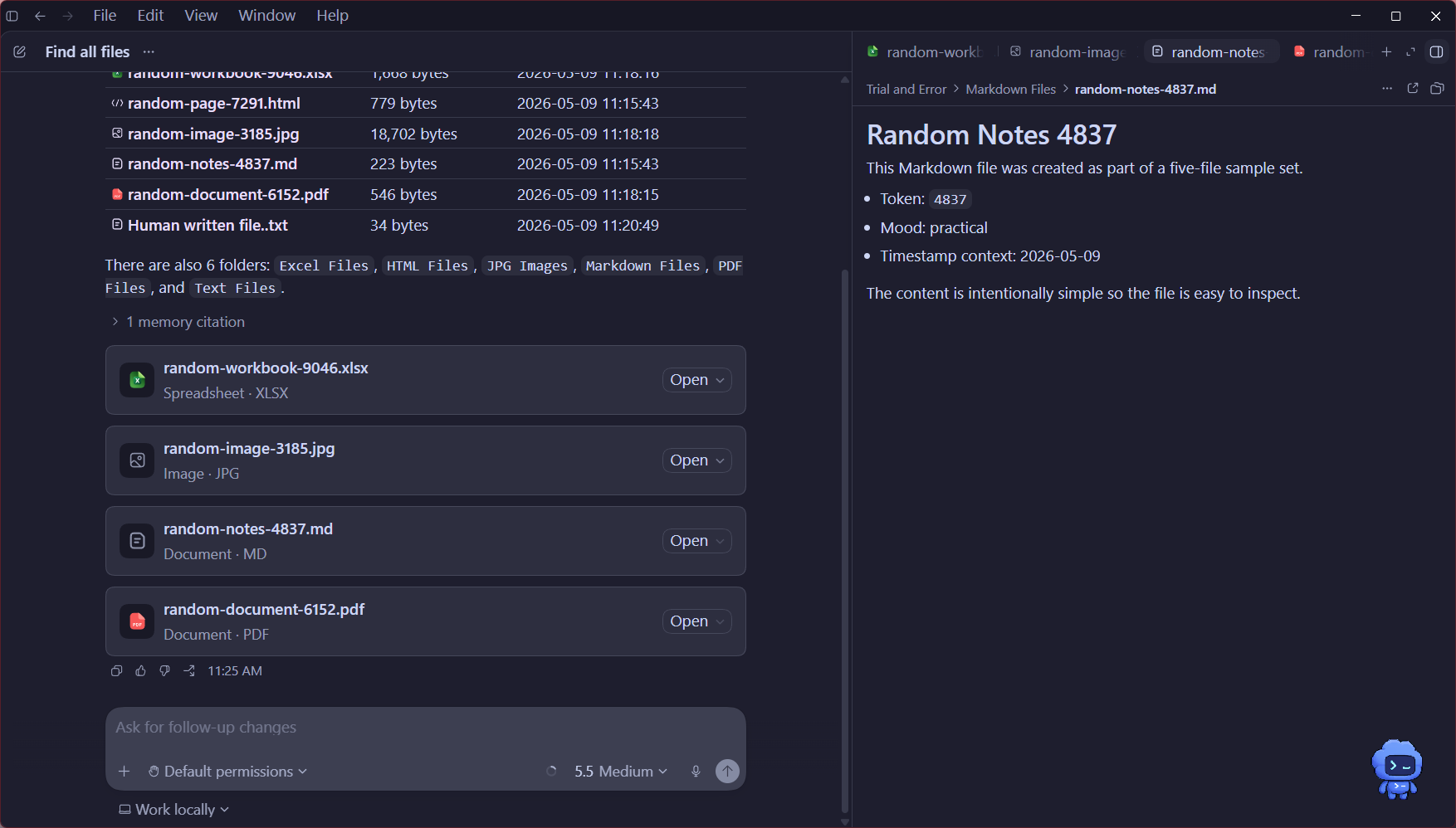The image size is (1456, 828).
Task: Click the blue robot mascot assistant icon
Action: pos(1398,769)
